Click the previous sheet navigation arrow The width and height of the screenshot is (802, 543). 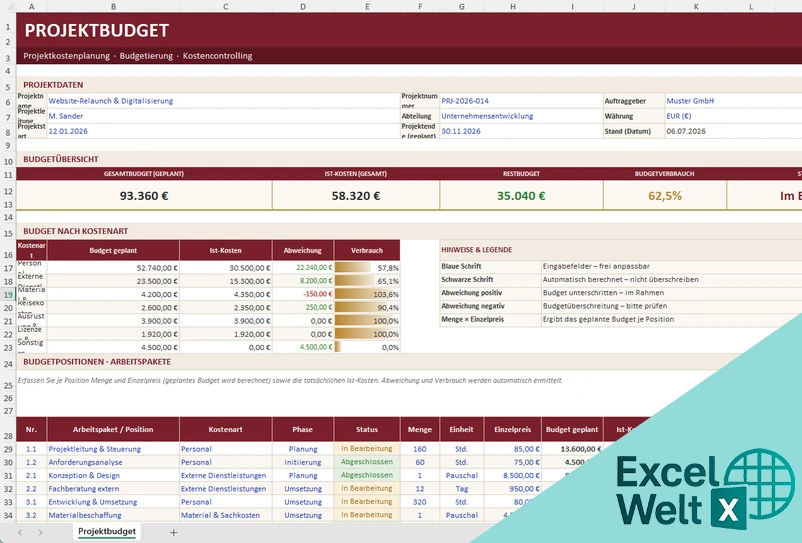20,532
